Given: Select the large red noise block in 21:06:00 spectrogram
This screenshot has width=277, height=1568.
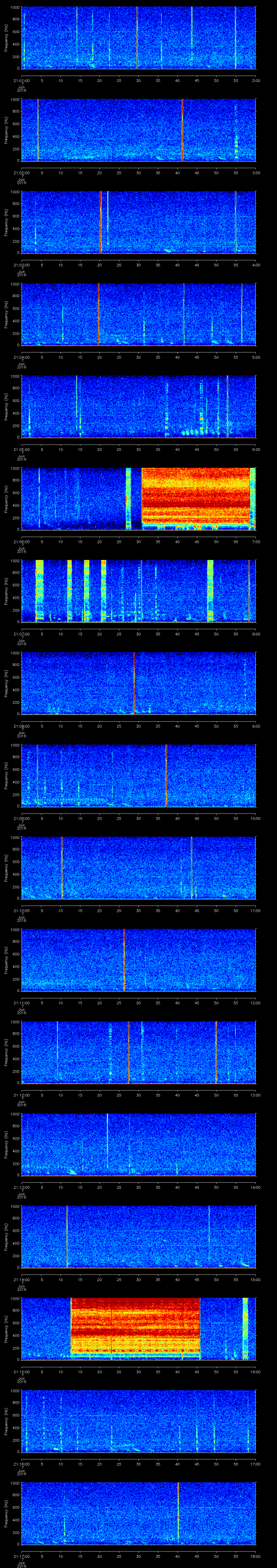Looking at the screenshot, I should [x=196, y=497].
